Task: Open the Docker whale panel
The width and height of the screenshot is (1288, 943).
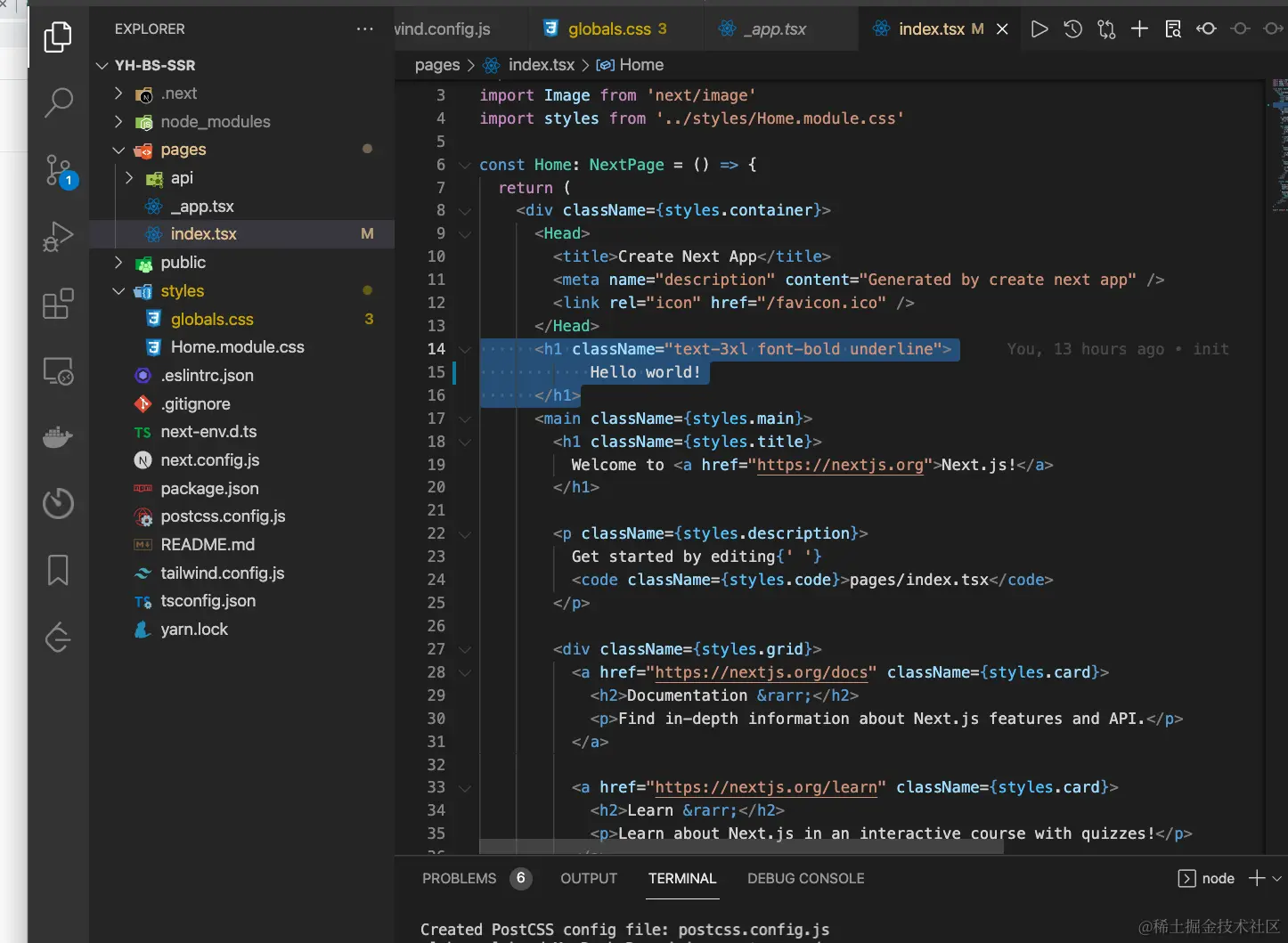Action: (58, 437)
